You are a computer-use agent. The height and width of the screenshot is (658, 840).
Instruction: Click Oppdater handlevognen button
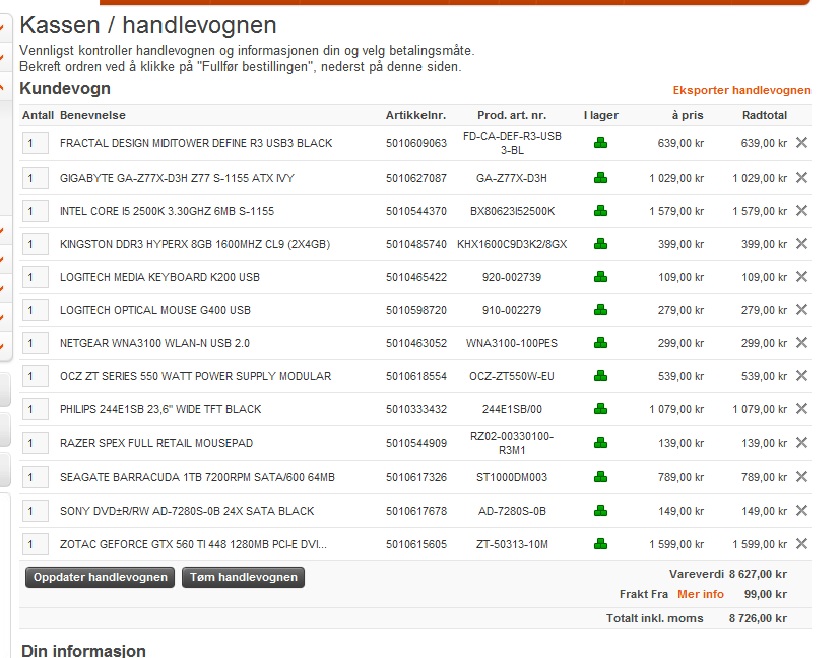click(100, 578)
